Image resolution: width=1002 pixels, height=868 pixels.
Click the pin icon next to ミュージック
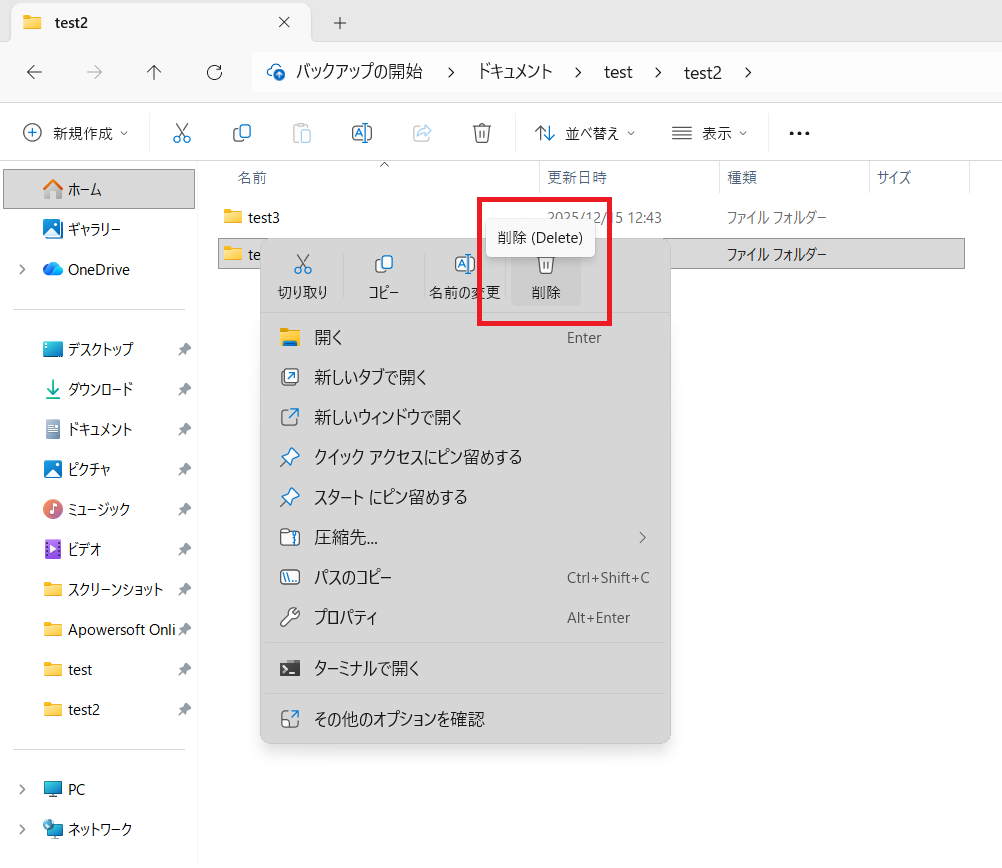tap(185, 509)
